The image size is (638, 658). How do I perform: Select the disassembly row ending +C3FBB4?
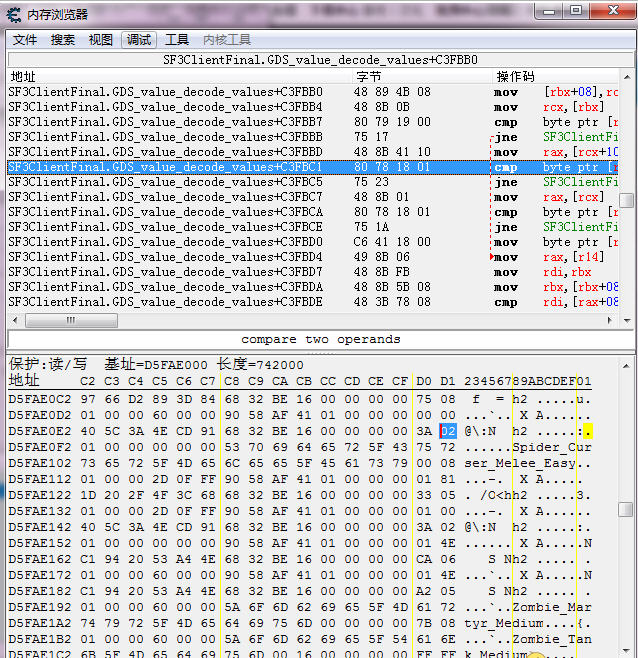pyautogui.click(x=313, y=107)
